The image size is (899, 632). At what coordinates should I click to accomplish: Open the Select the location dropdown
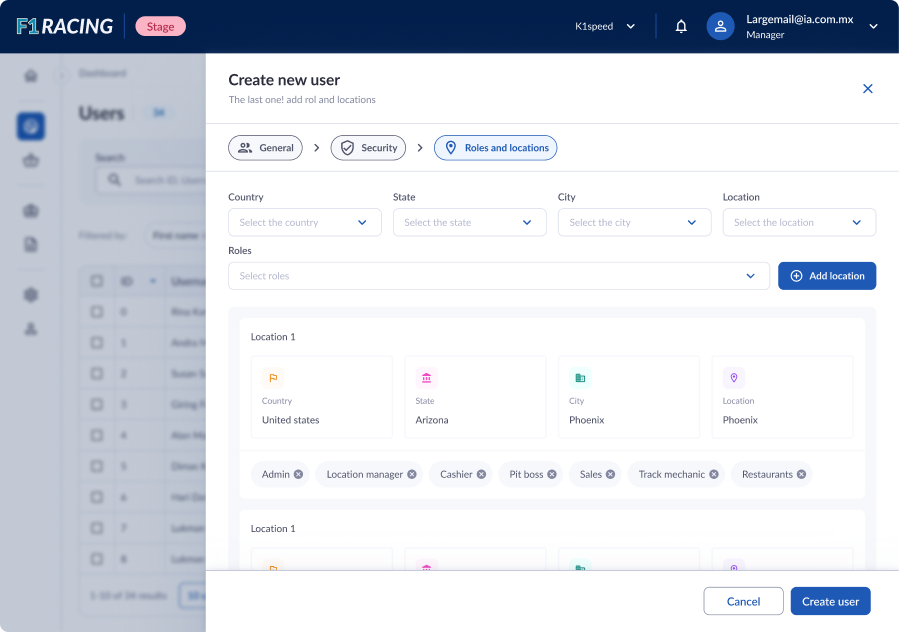(799, 223)
